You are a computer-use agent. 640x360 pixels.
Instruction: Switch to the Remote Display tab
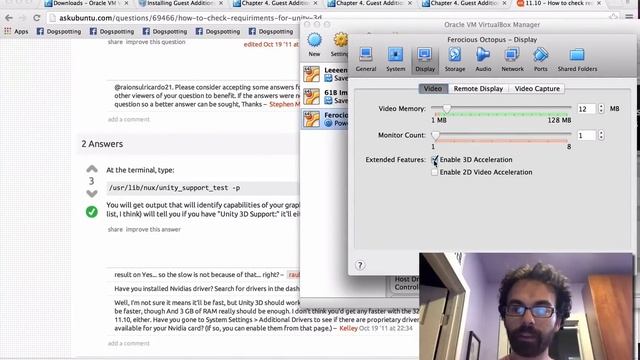(x=478, y=89)
